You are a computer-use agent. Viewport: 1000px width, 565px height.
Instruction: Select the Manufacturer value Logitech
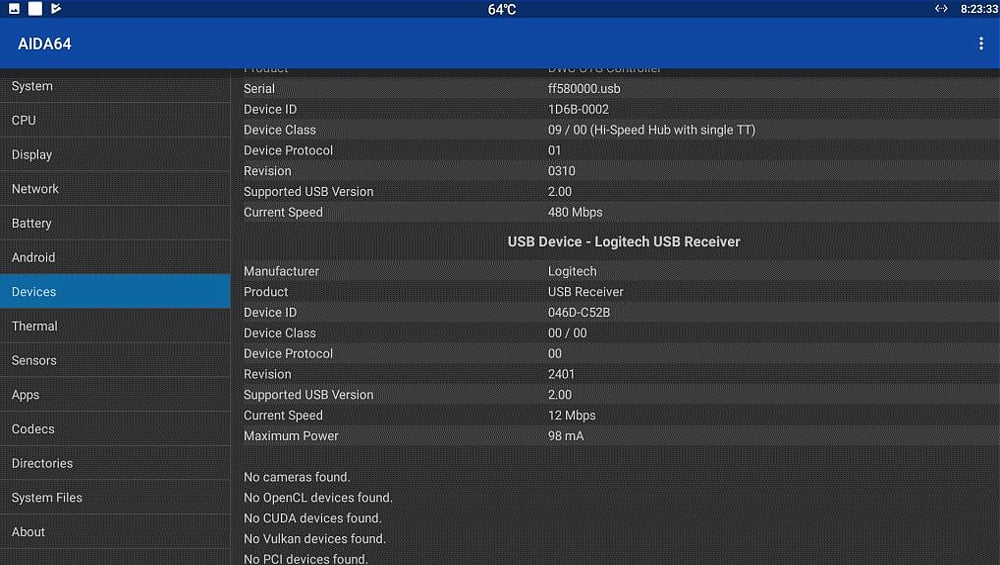572,271
